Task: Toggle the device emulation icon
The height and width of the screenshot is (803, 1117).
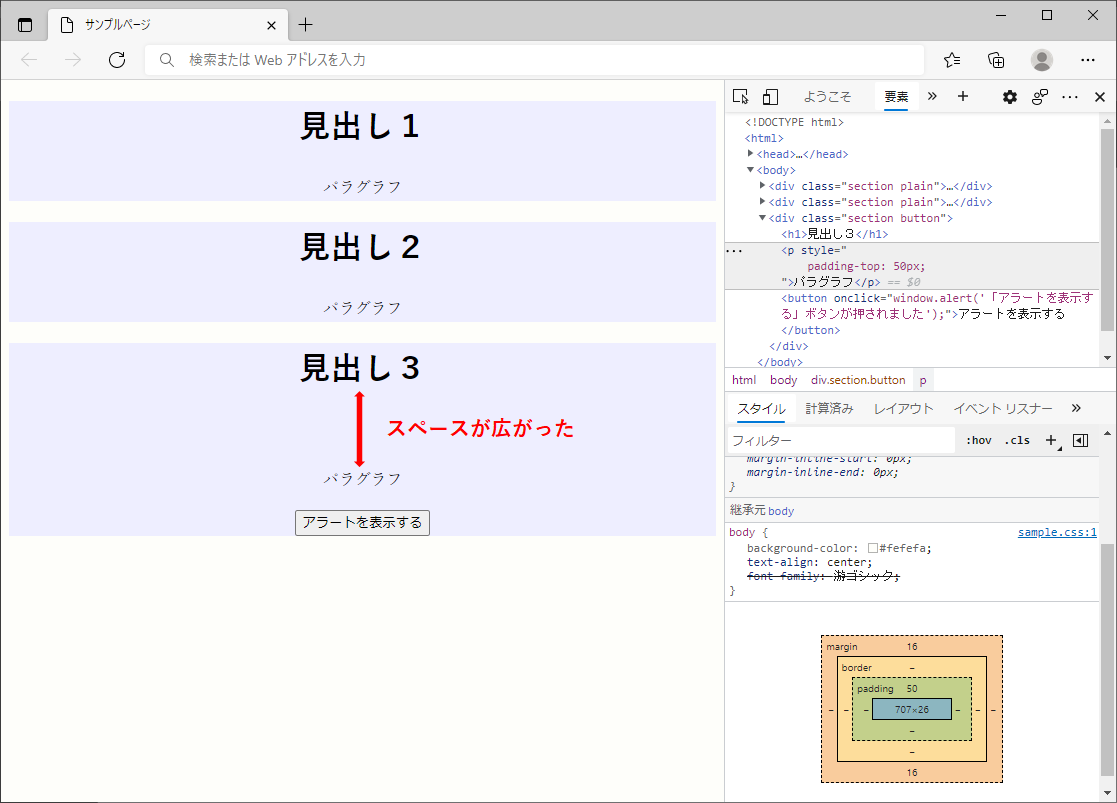Action: click(x=769, y=96)
